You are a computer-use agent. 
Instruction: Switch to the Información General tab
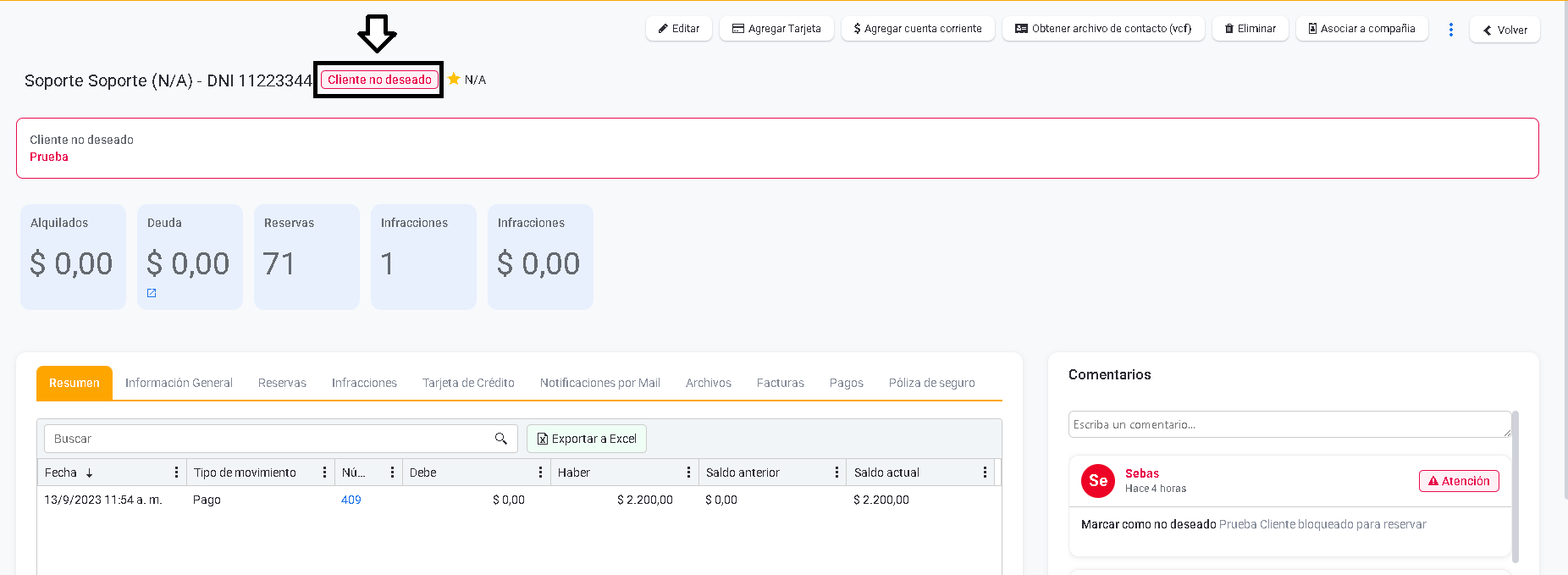(x=179, y=383)
